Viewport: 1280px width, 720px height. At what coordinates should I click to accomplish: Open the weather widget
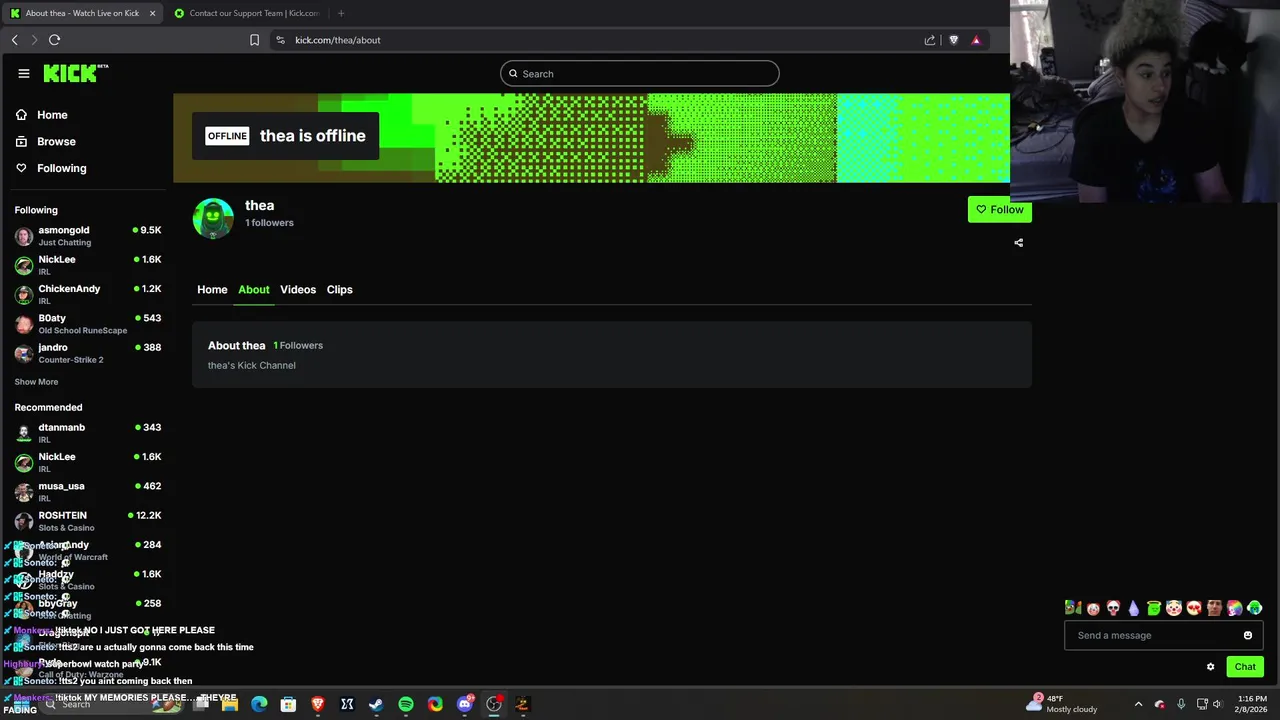[x=1064, y=704]
